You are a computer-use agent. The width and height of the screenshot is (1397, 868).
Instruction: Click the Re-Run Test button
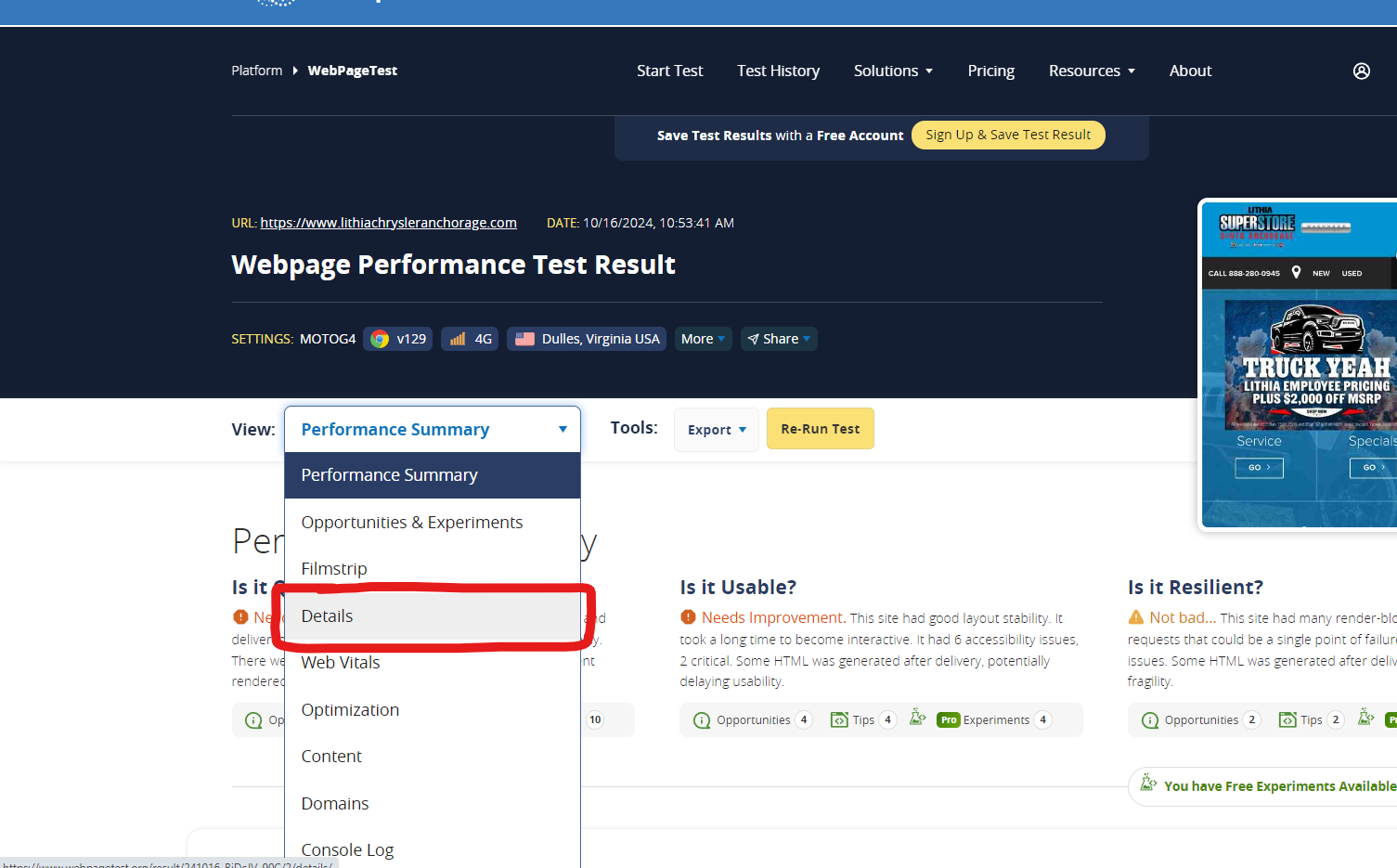pos(820,429)
